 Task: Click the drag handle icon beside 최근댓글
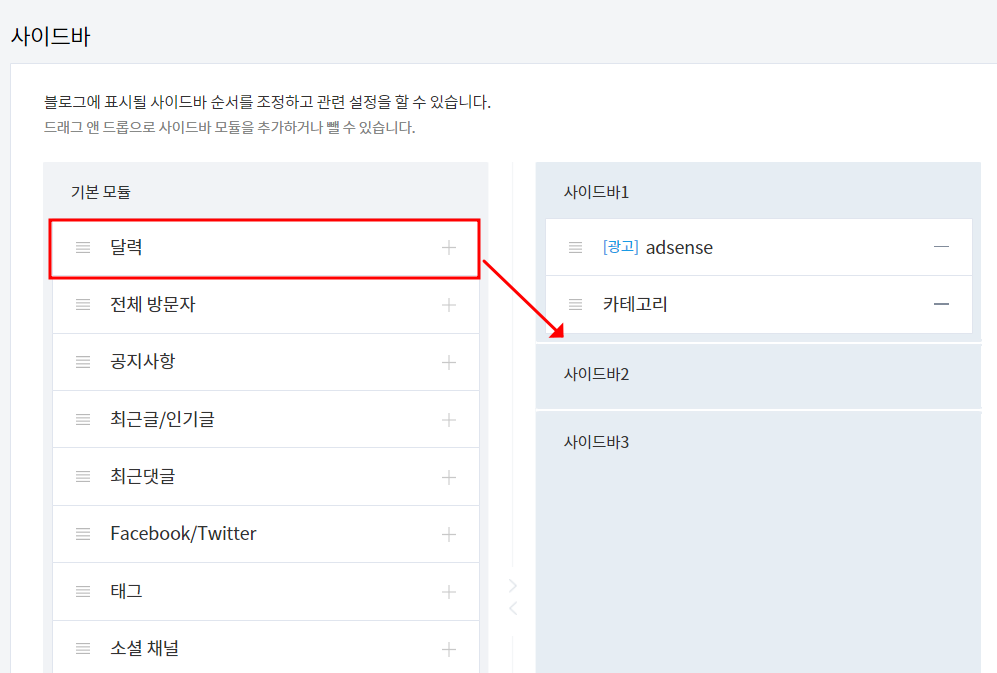83,476
